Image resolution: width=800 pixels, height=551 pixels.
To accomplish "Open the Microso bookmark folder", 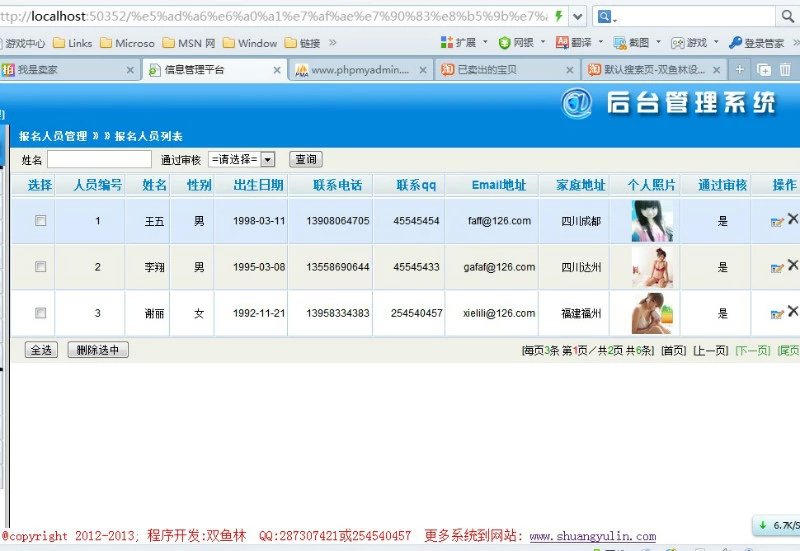I will 128,43.
